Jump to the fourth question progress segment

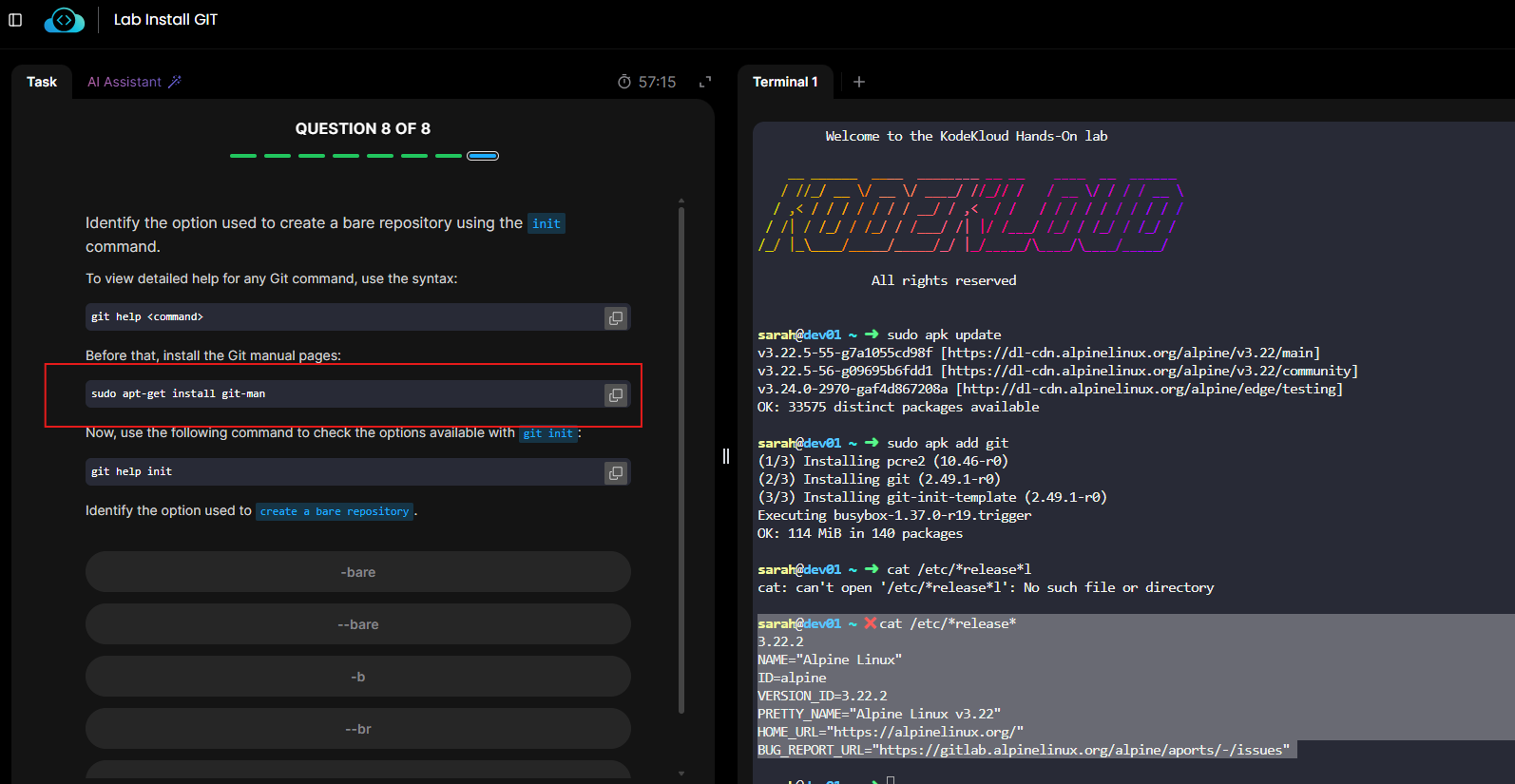click(346, 156)
